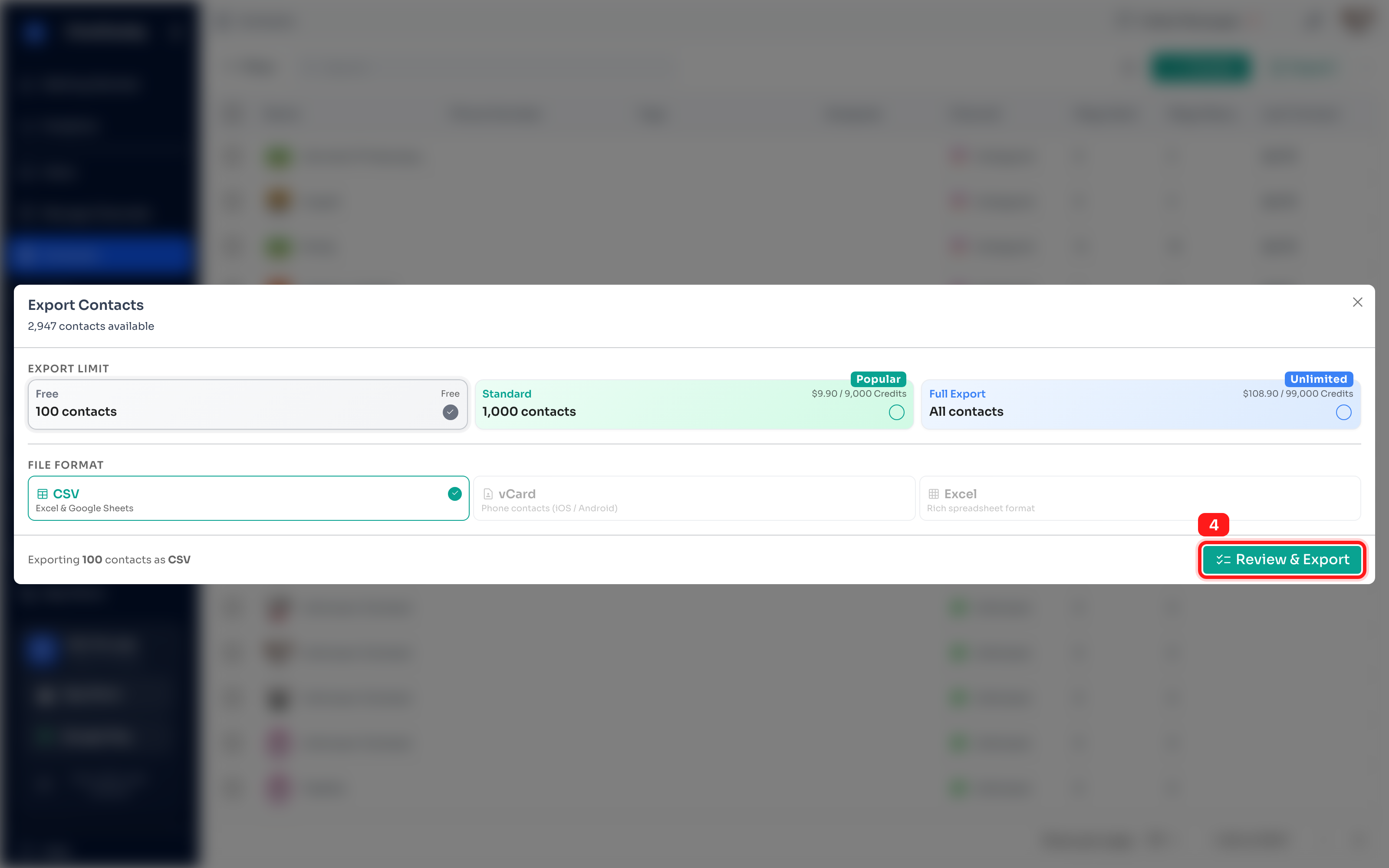
Task: Click the red step 4 marker
Action: point(1213,525)
